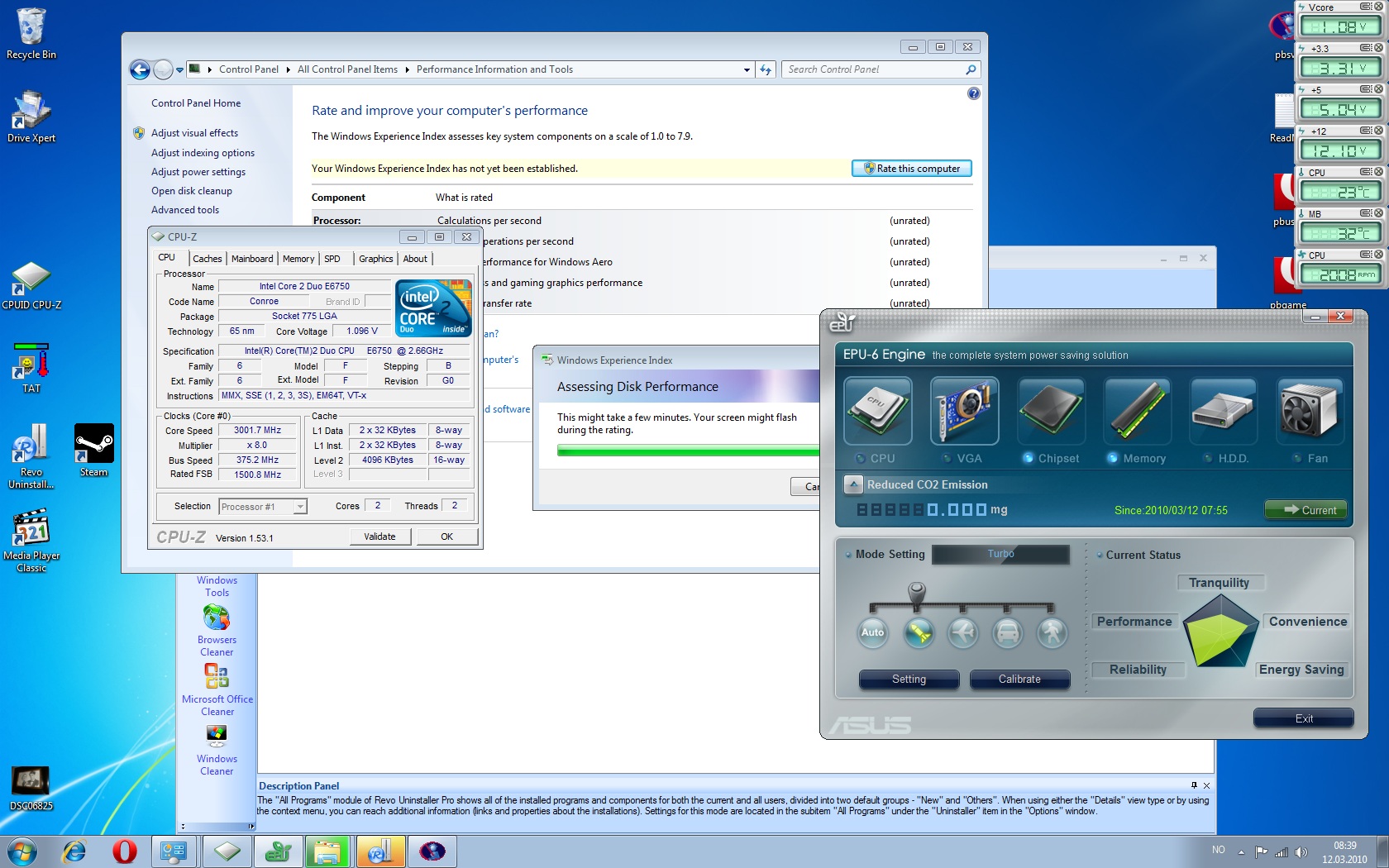Click Rate this computer button
Screen dimensions: 1389x868
coord(912,169)
